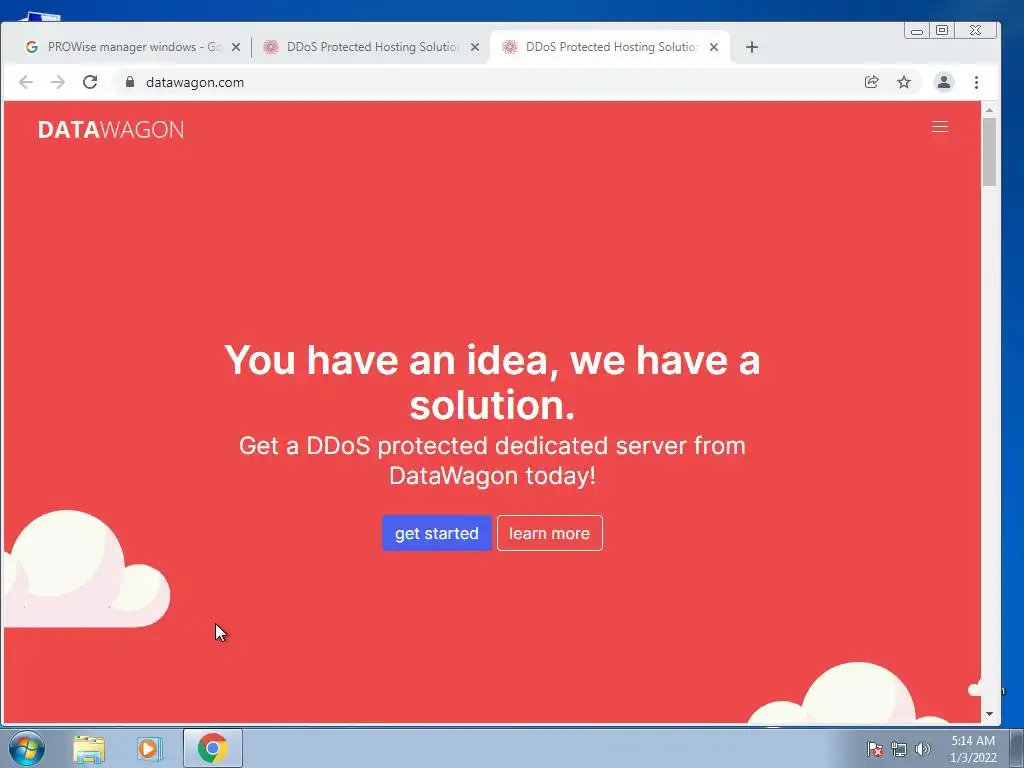Open the network status tray icon
Screen dimensions: 1024x768
899,749
